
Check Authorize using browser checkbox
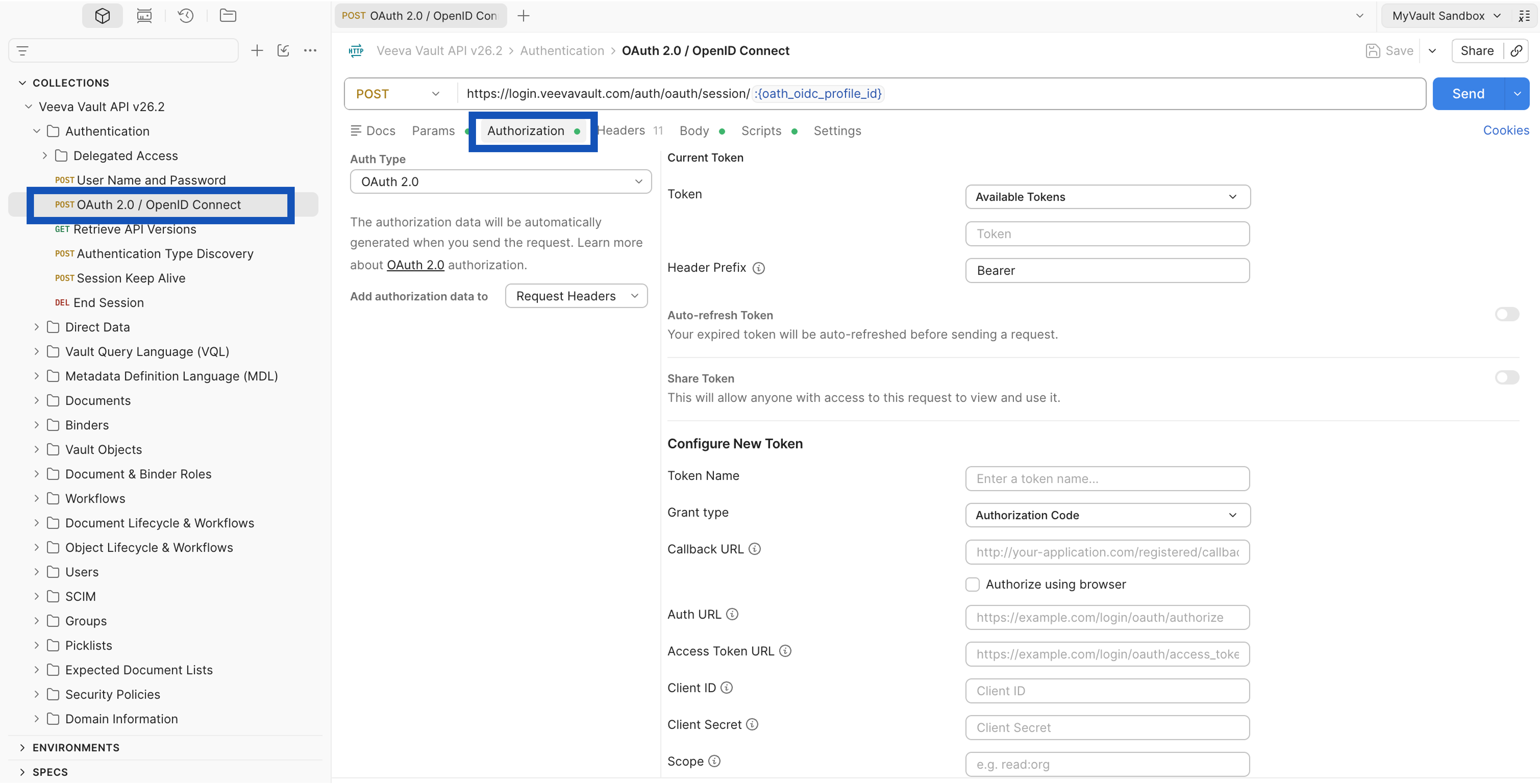pos(972,585)
